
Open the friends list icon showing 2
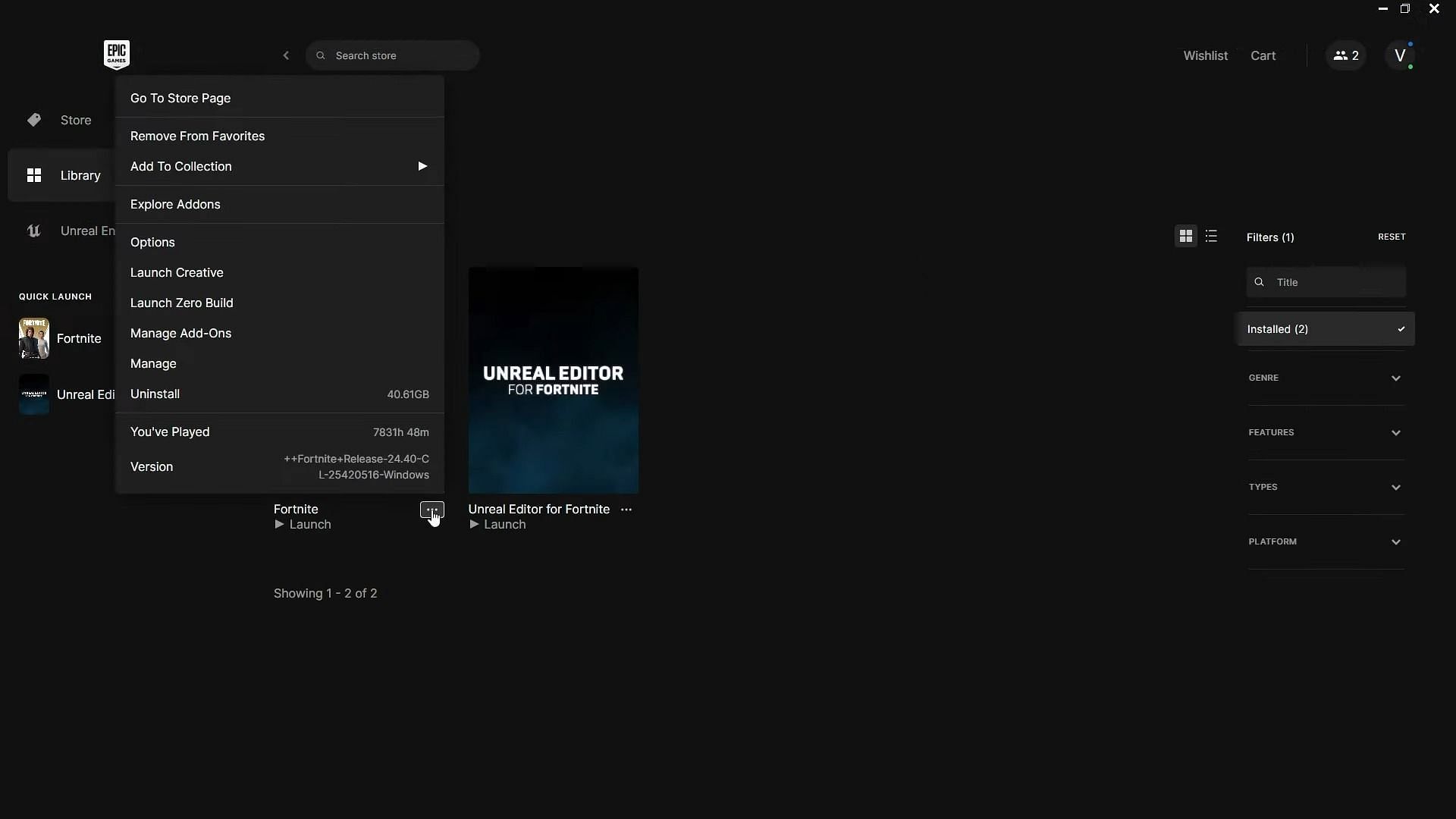[1346, 55]
